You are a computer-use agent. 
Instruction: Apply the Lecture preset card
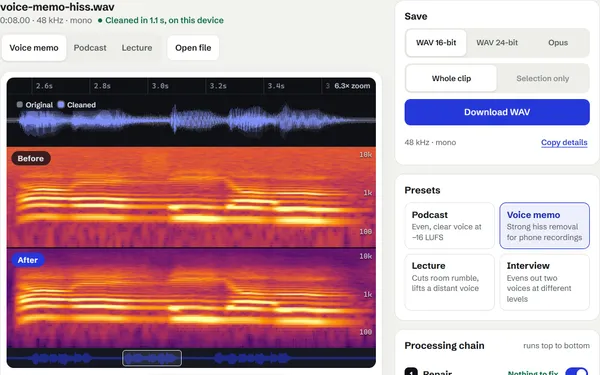coord(450,282)
